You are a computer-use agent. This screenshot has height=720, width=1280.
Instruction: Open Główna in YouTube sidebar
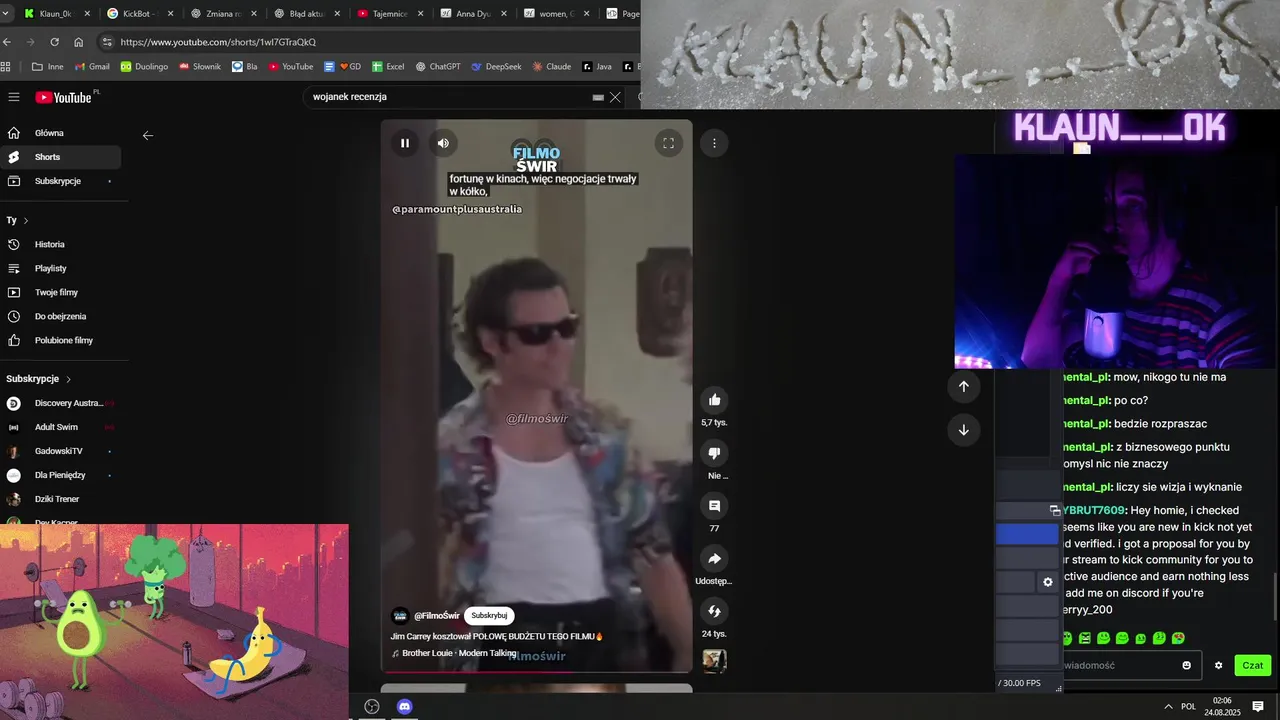coord(61,133)
